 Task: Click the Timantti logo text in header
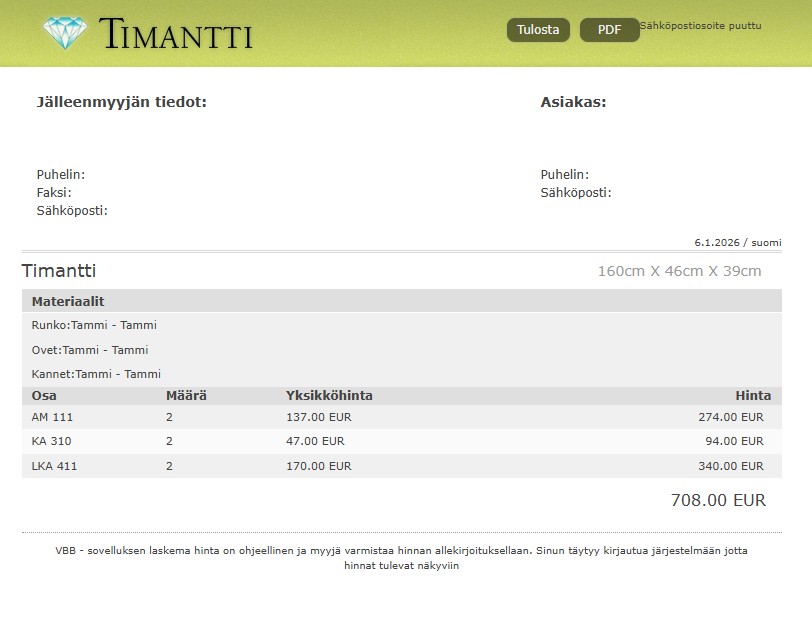pyautogui.click(x=175, y=34)
